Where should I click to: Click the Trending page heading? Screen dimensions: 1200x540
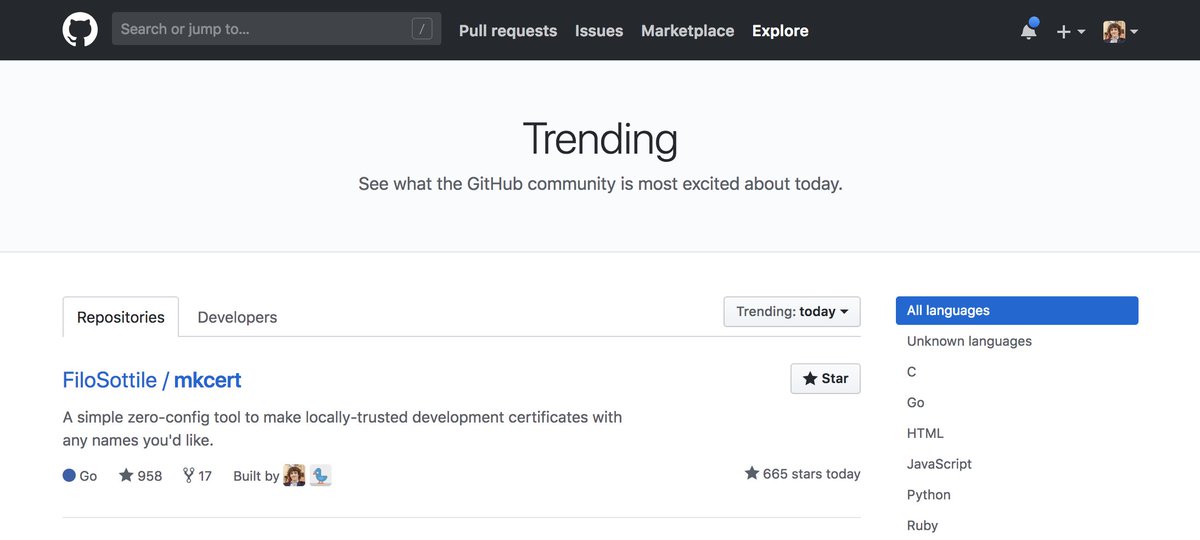tap(600, 138)
